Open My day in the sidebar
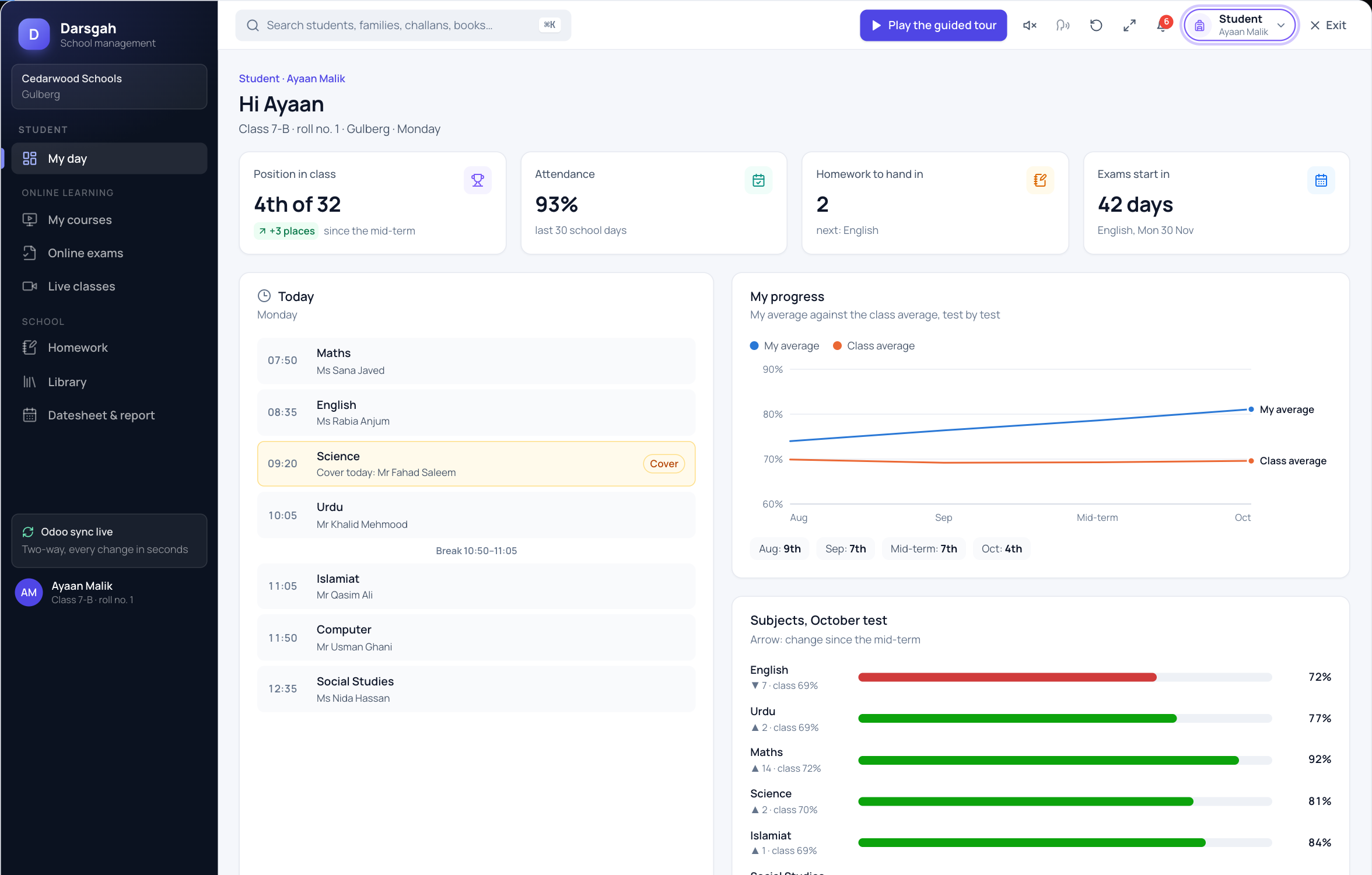The width and height of the screenshot is (1372, 875). 109,159
